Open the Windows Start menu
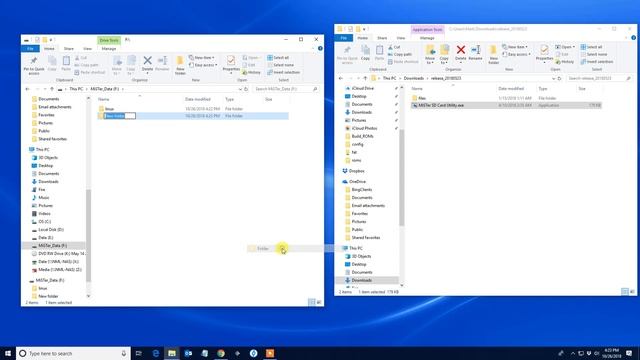 (8, 353)
